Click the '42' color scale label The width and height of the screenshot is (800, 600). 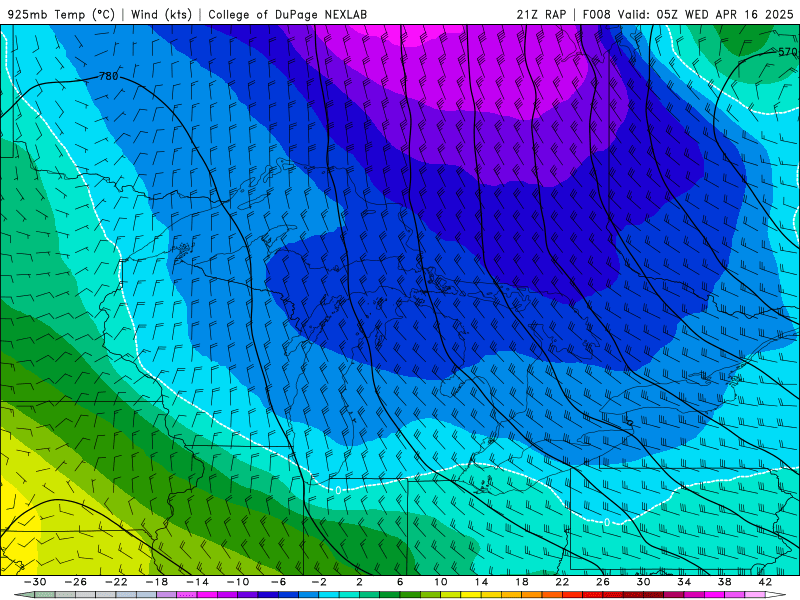[765, 582]
